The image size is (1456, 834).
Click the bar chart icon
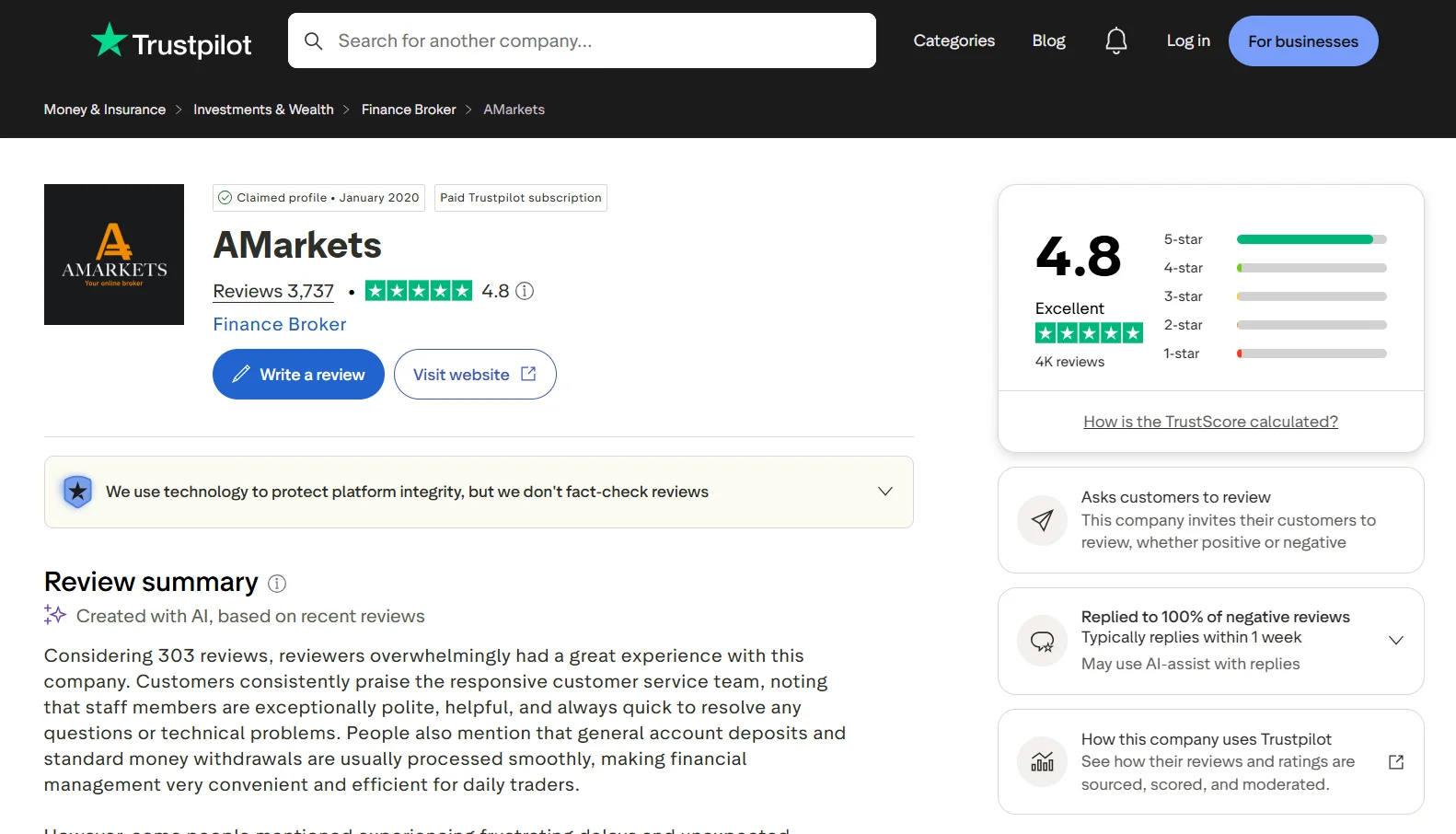(1042, 761)
